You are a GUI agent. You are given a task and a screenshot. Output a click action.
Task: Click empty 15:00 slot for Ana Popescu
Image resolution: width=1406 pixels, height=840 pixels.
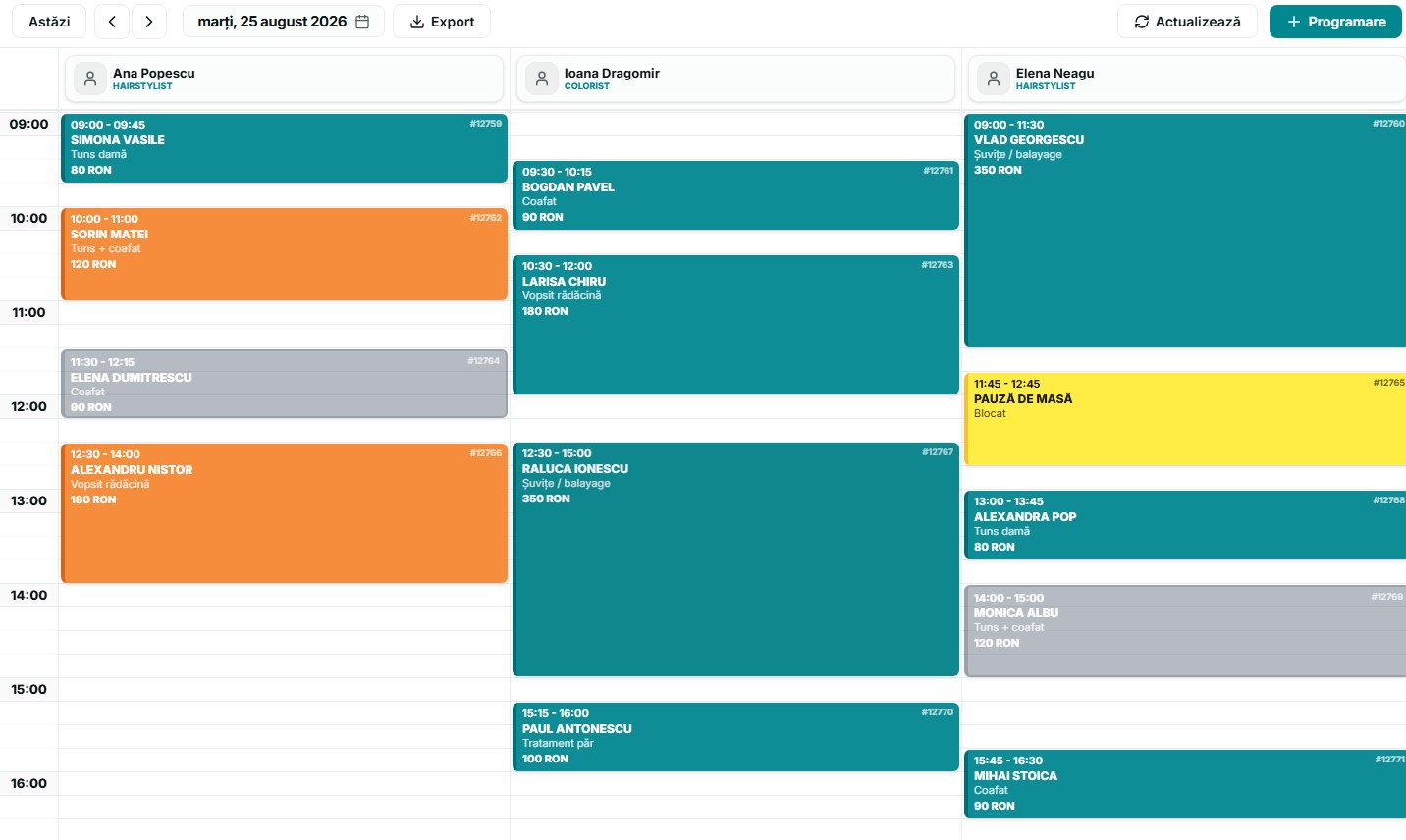pos(285,690)
